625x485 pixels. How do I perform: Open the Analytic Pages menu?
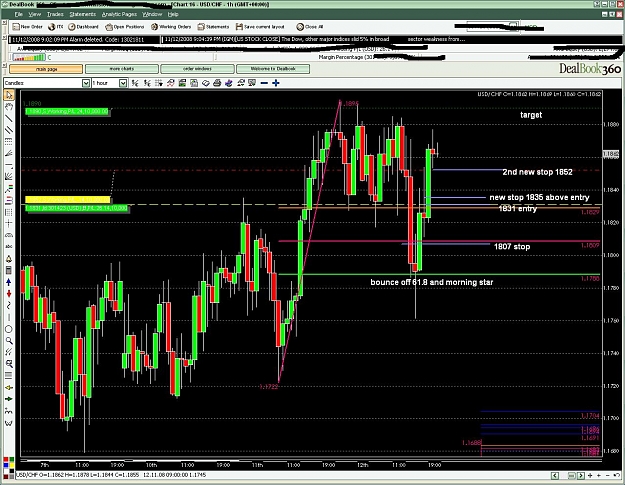pos(119,14)
